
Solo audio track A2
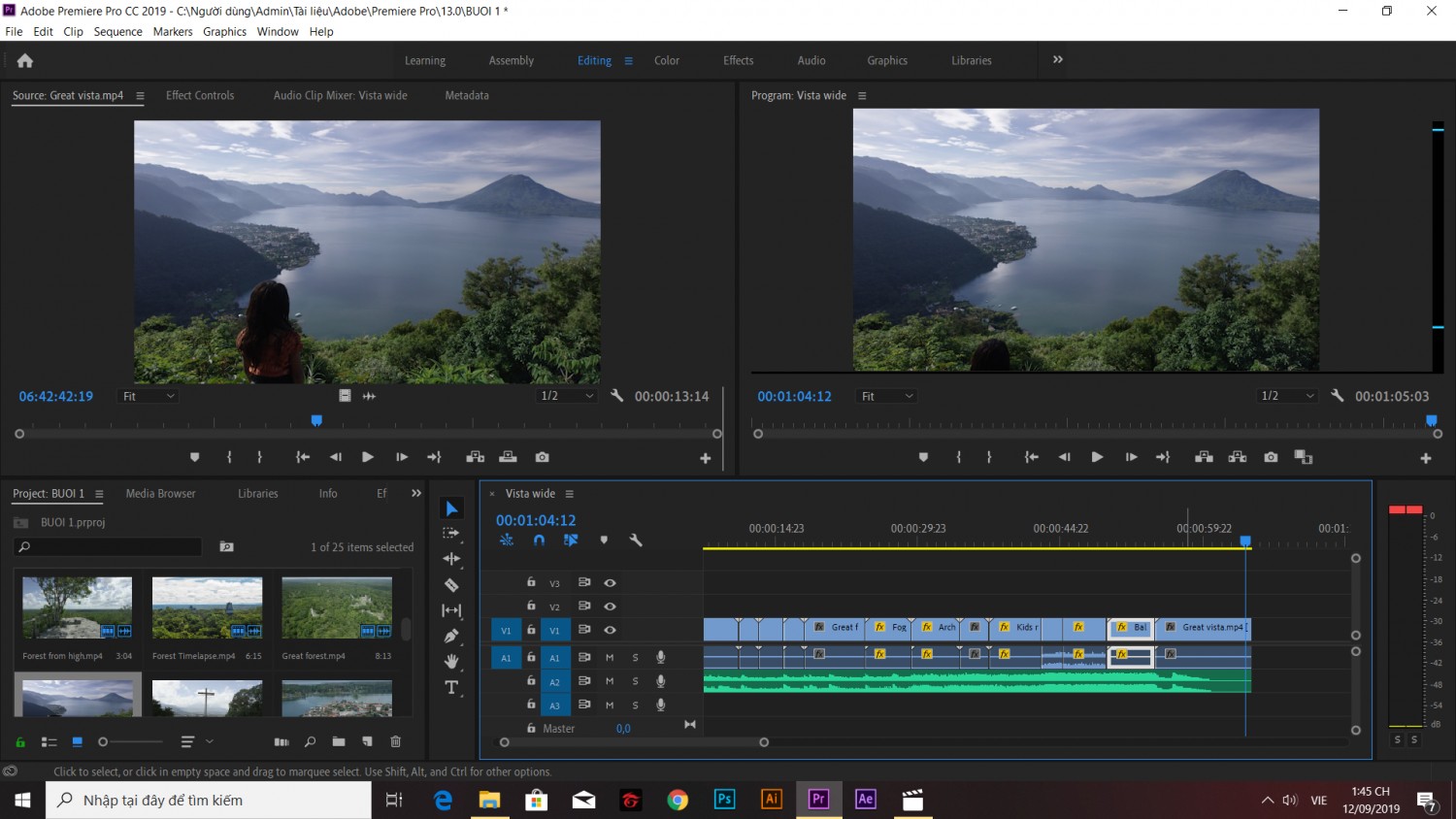(636, 682)
